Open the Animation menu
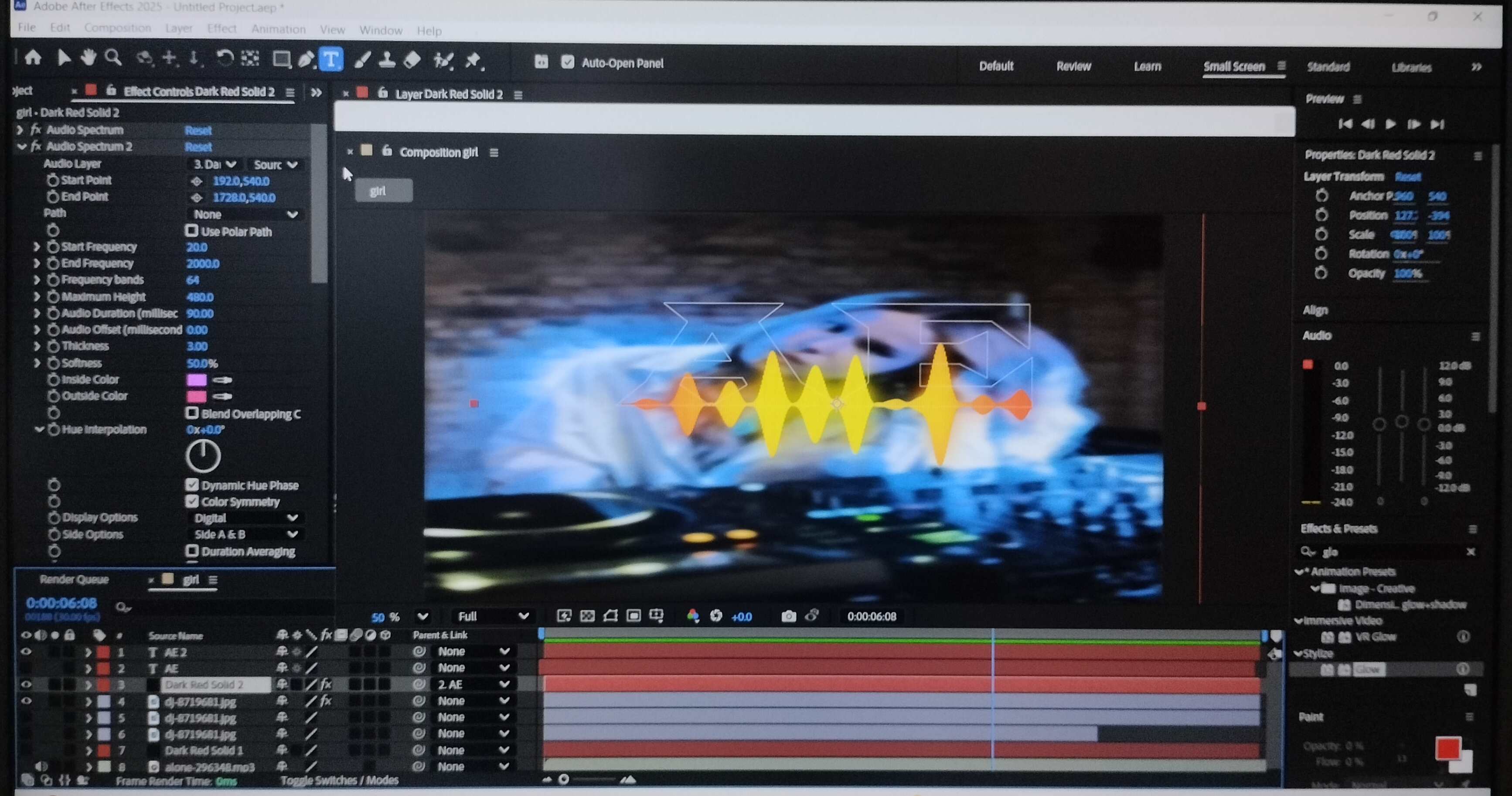The width and height of the screenshot is (1512, 796). [278, 29]
